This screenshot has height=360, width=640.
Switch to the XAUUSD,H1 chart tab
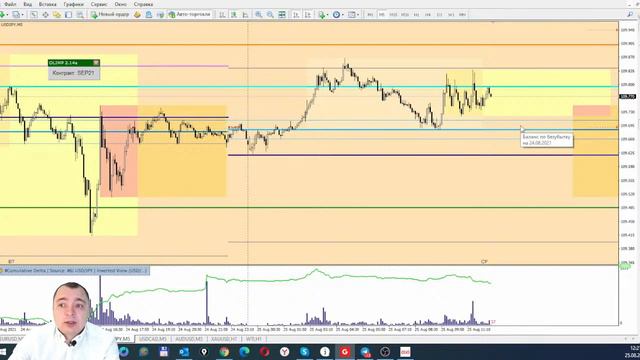coord(224,339)
